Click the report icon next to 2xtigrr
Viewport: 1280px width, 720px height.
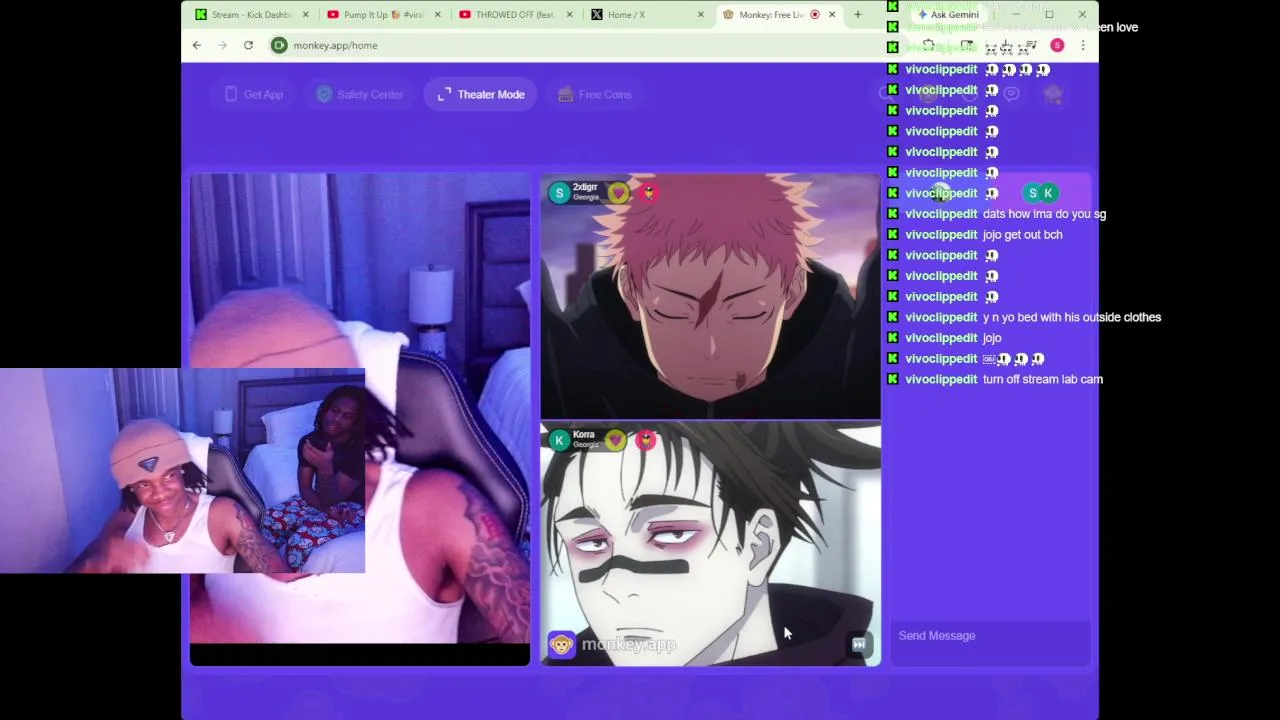pyautogui.click(x=647, y=193)
